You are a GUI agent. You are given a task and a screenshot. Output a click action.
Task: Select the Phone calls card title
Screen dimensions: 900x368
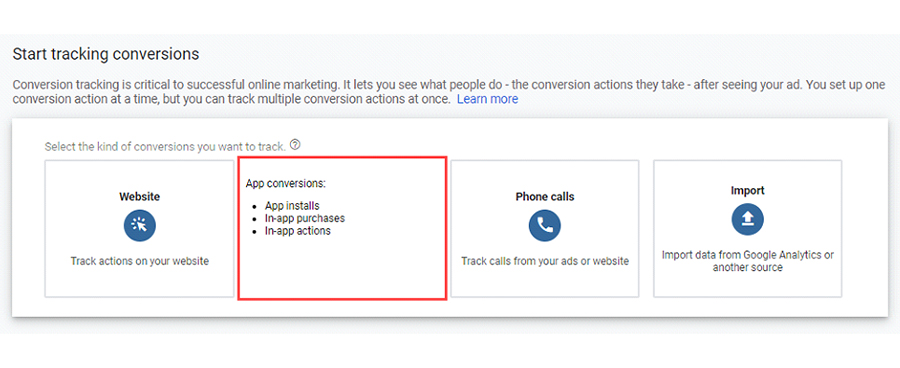[x=545, y=196]
